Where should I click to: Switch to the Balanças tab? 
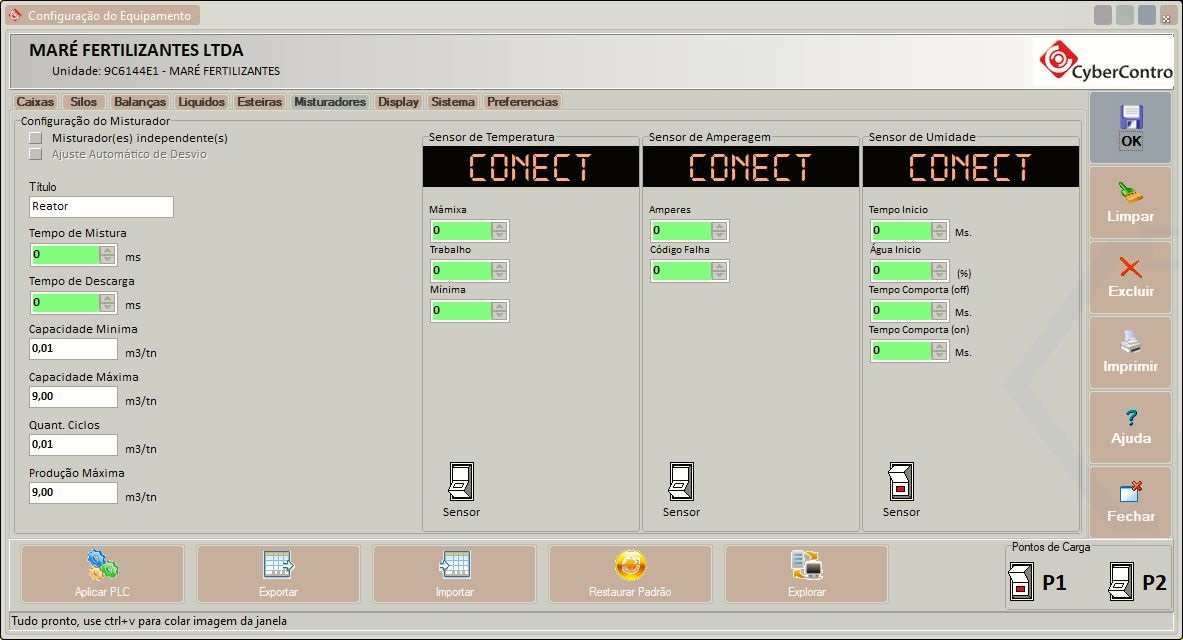(139, 101)
